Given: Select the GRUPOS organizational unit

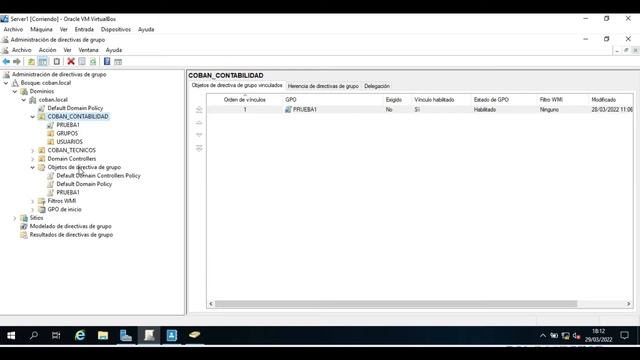Looking at the screenshot, I should (67, 133).
